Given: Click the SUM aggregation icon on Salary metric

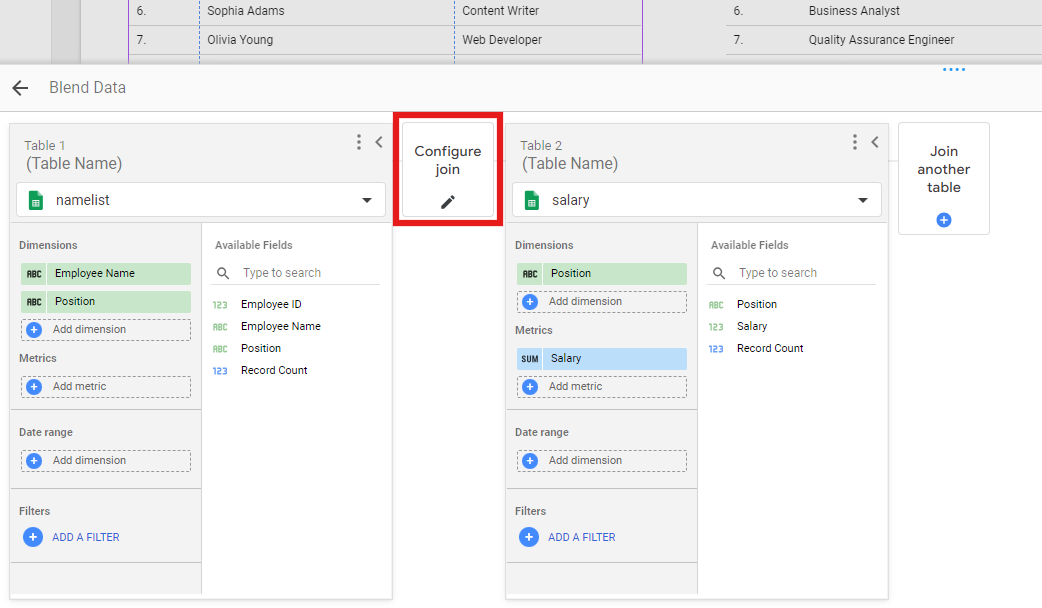Looking at the screenshot, I should click(x=530, y=359).
